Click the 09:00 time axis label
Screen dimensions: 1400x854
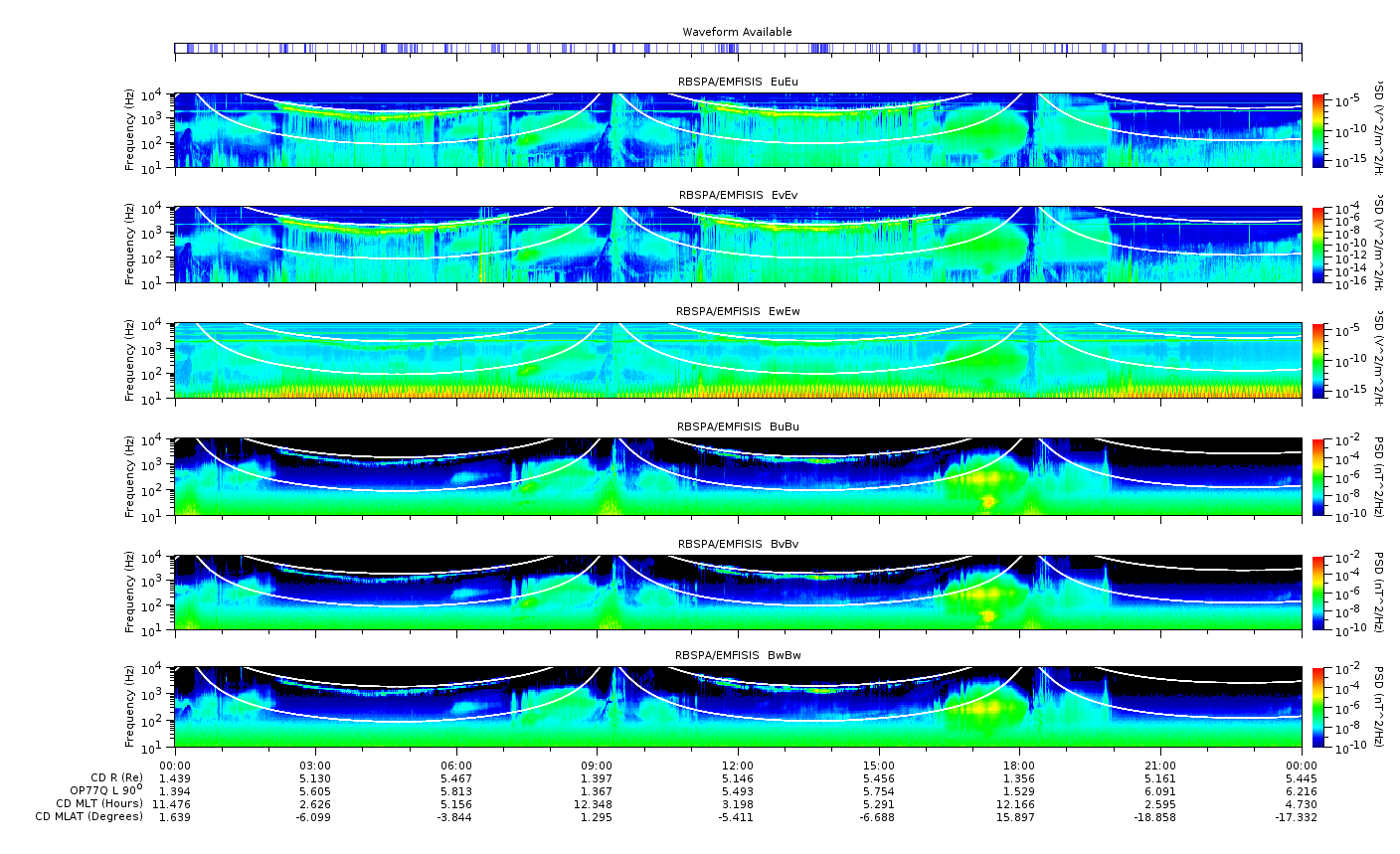coord(597,765)
